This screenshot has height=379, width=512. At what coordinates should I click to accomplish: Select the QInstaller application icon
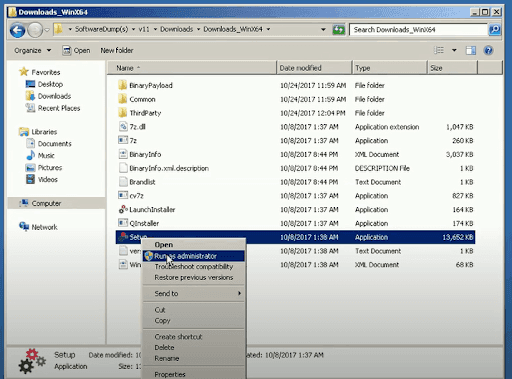click(123, 223)
